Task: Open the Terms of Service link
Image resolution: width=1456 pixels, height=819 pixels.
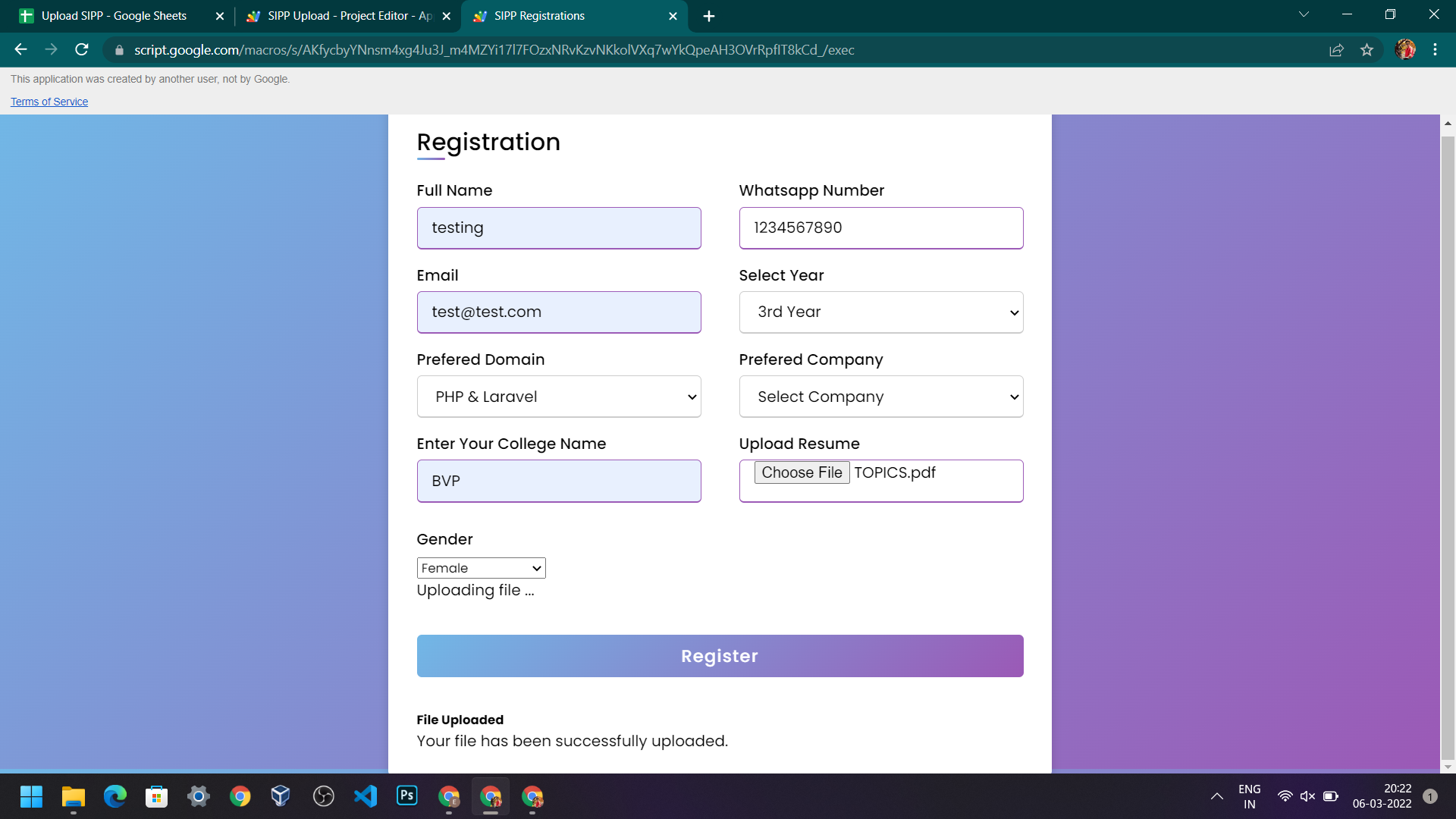Action: pos(49,102)
